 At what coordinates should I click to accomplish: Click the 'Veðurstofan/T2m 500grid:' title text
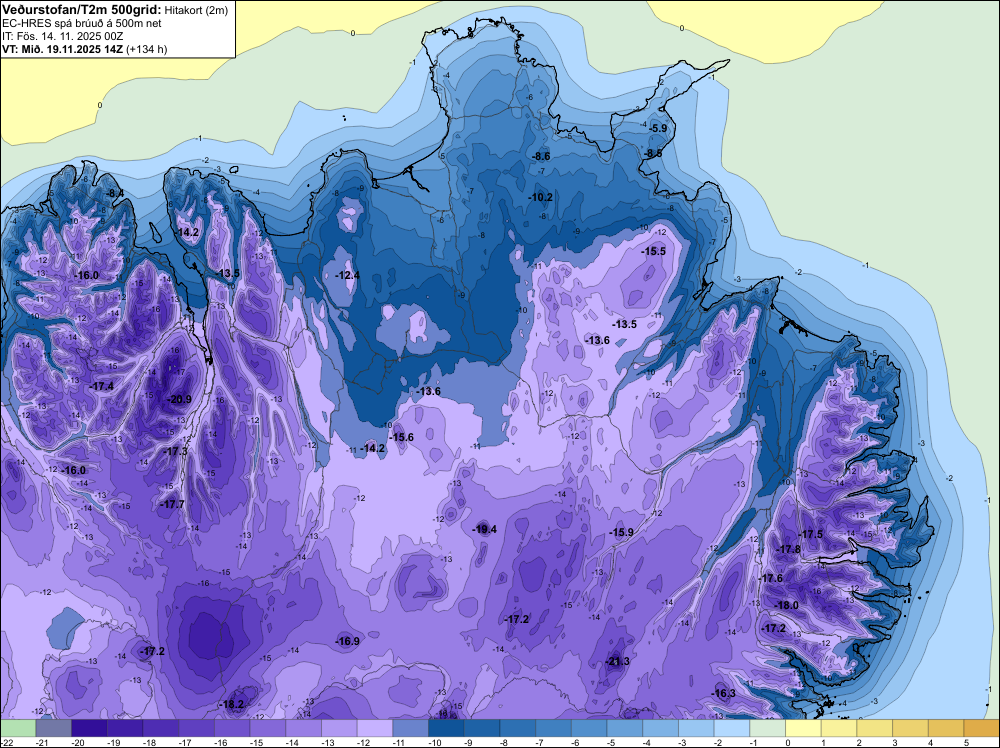pyautogui.click(x=82, y=10)
